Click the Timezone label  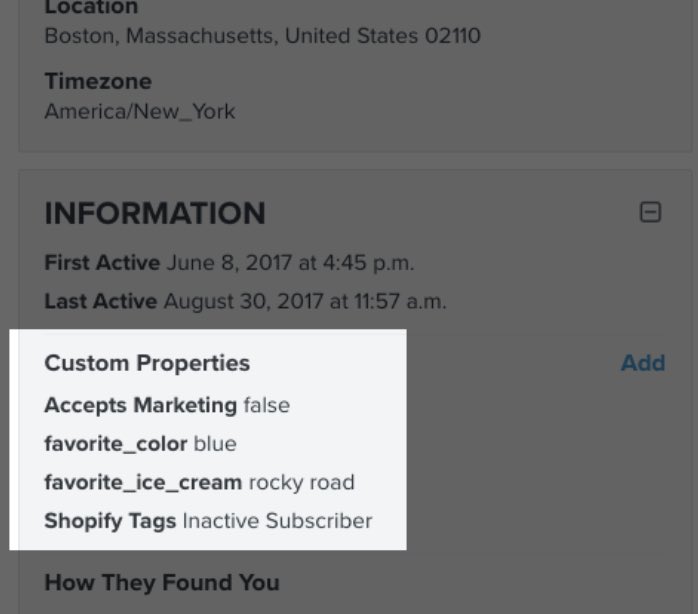pos(98,81)
